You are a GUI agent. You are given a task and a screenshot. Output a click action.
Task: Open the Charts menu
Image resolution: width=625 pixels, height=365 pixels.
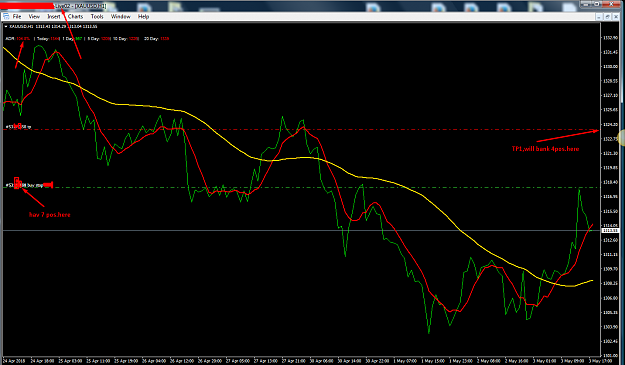point(75,16)
